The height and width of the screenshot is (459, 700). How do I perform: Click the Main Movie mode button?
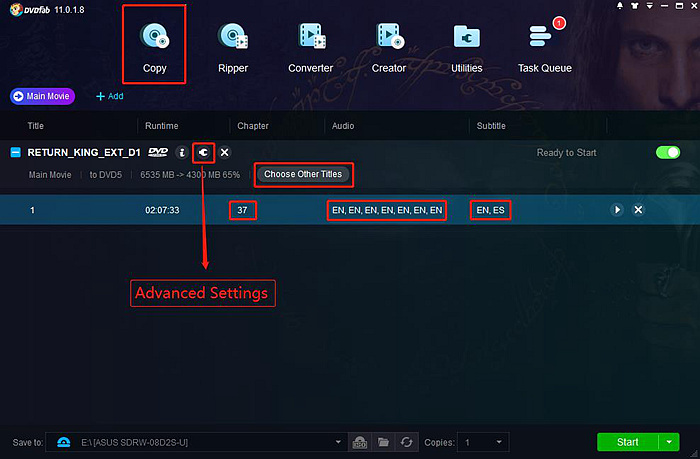point(42,96)
